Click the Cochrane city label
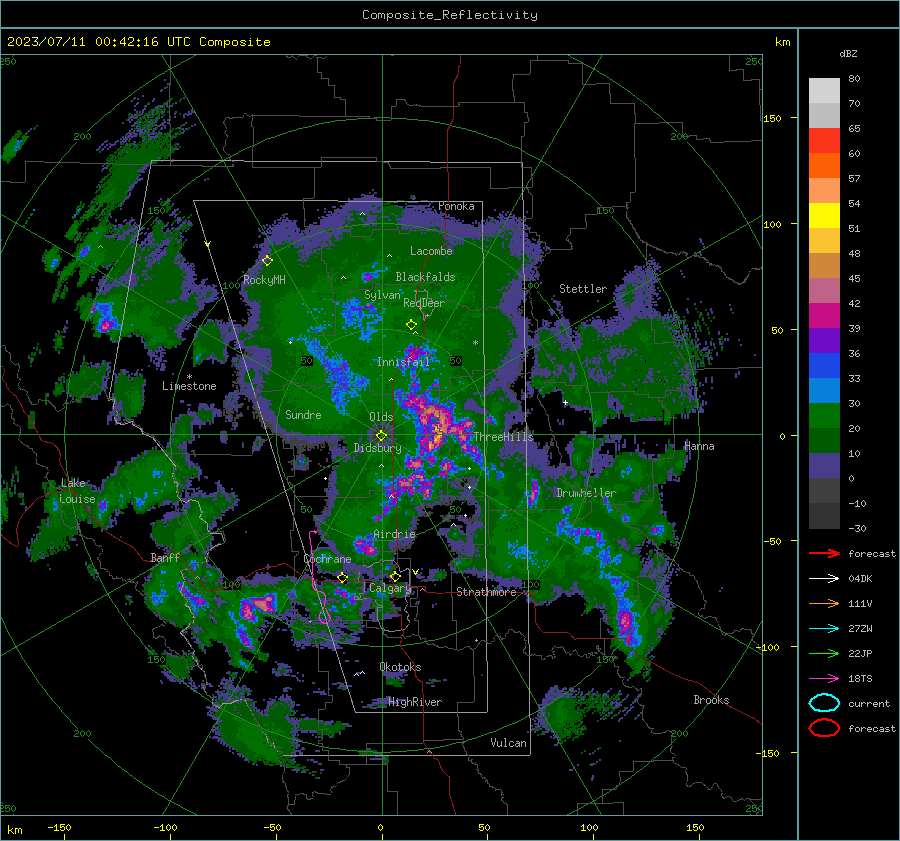Viewport: 900px width, 841px height. 327,559
